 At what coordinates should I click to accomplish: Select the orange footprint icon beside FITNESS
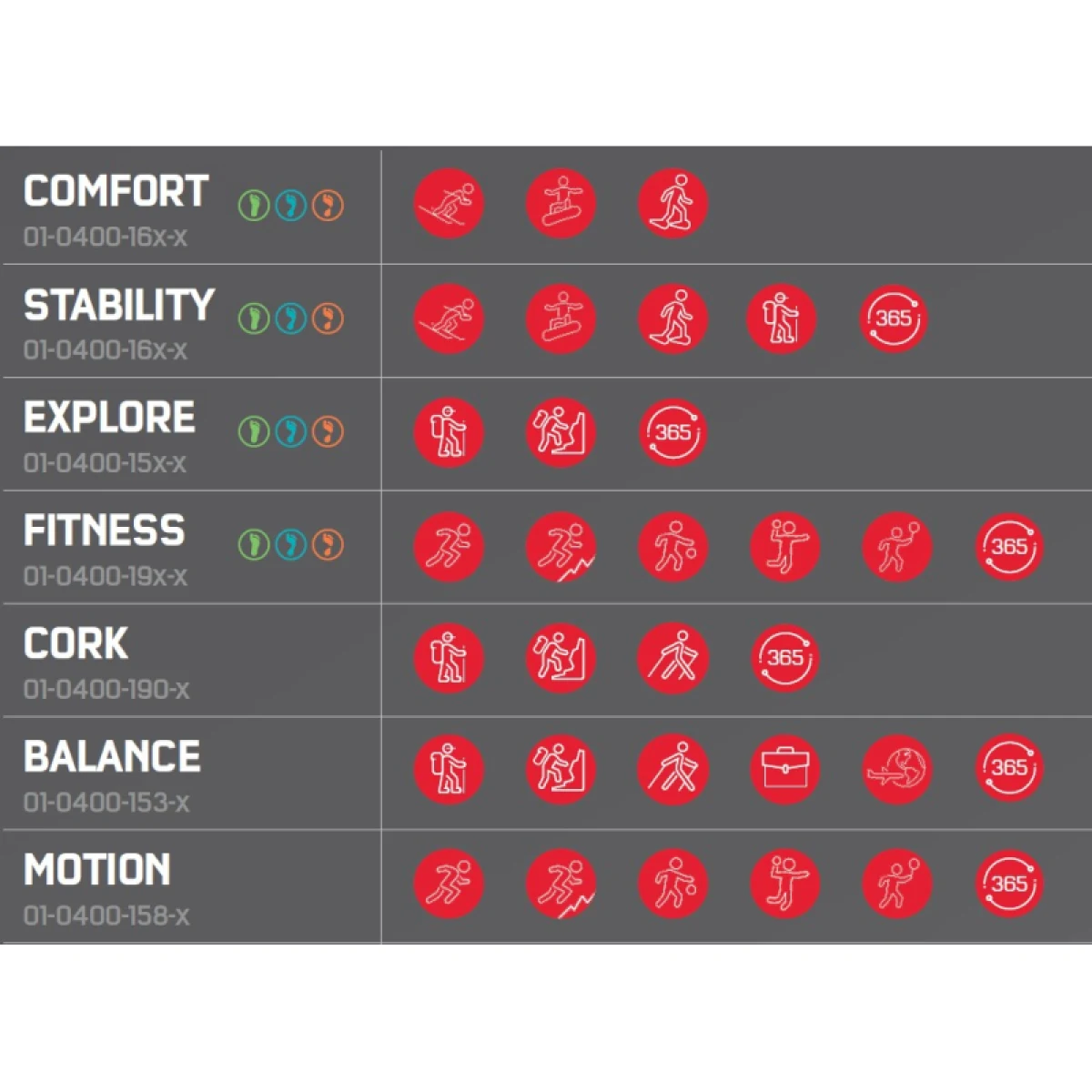[328, 545]
